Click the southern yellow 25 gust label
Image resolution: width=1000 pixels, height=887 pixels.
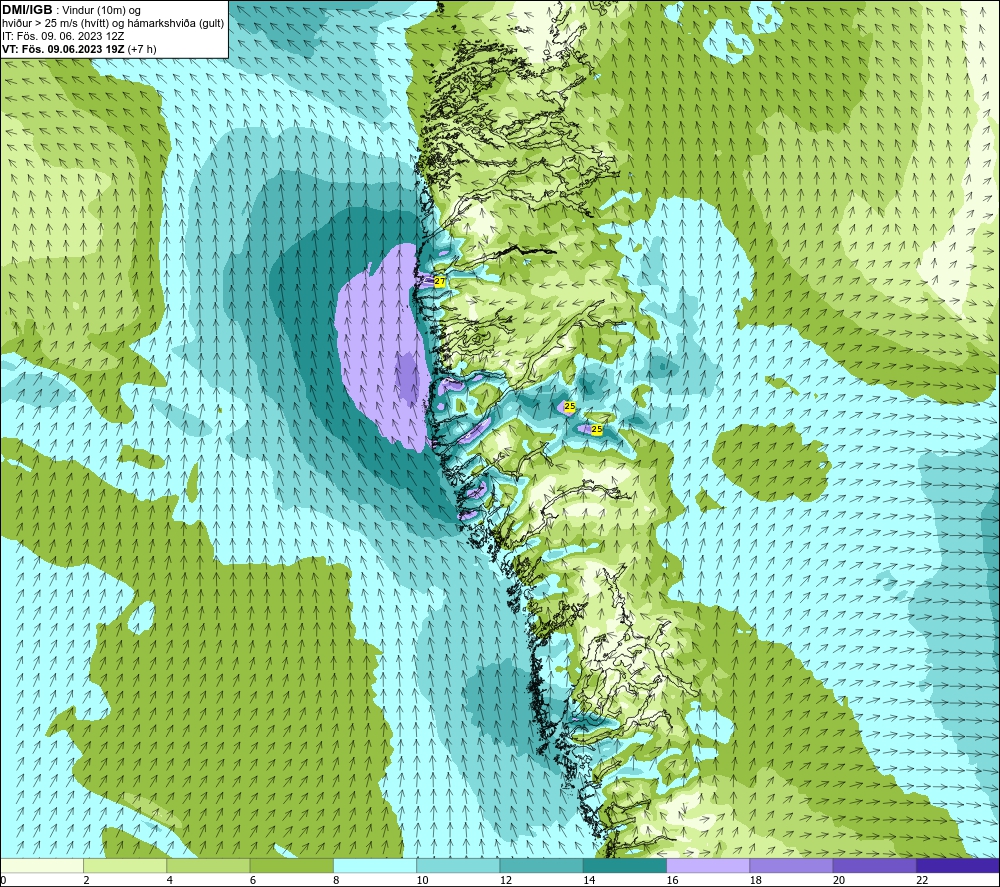click(596, 430)
